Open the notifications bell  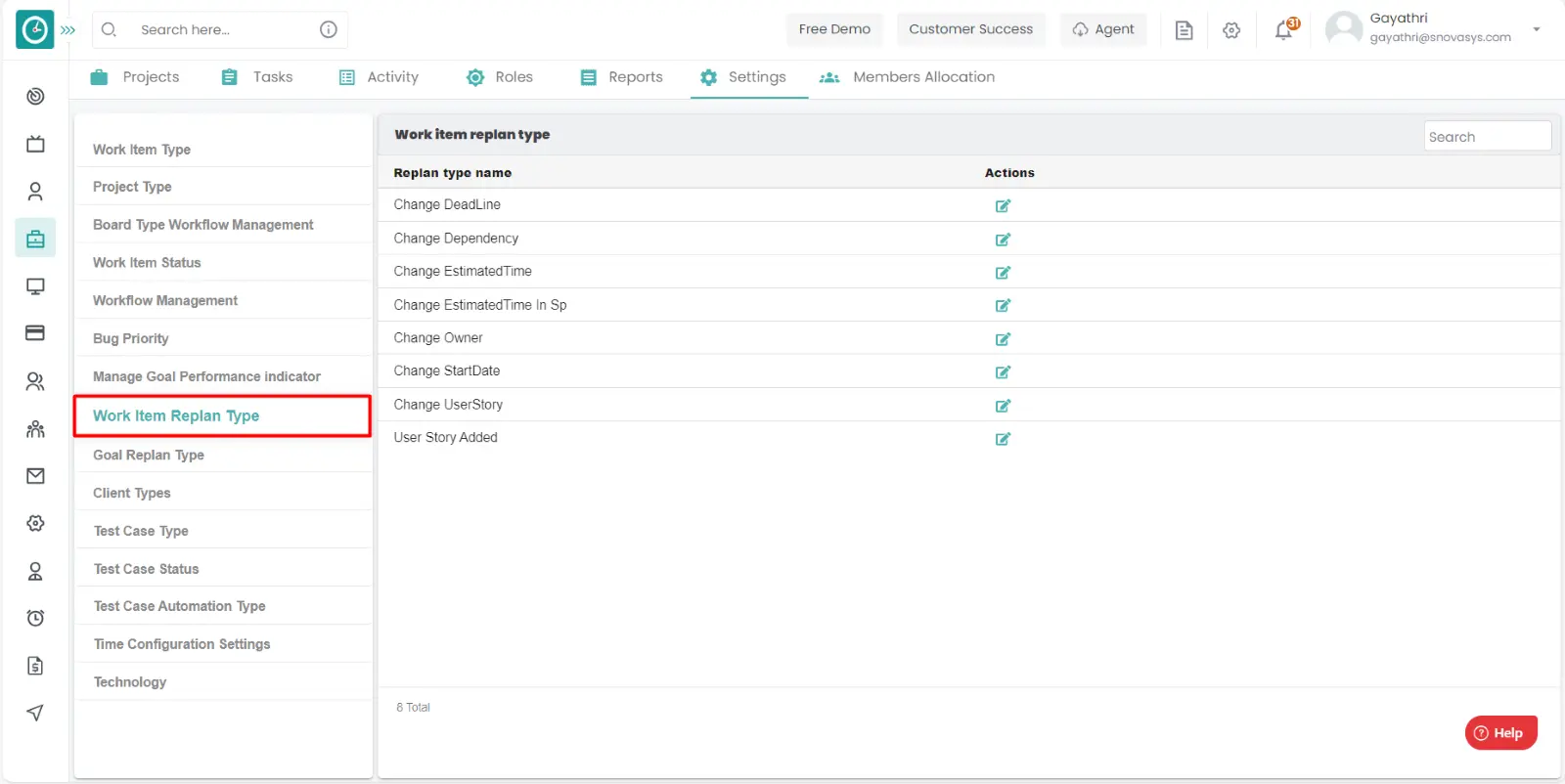[1284, 29]
